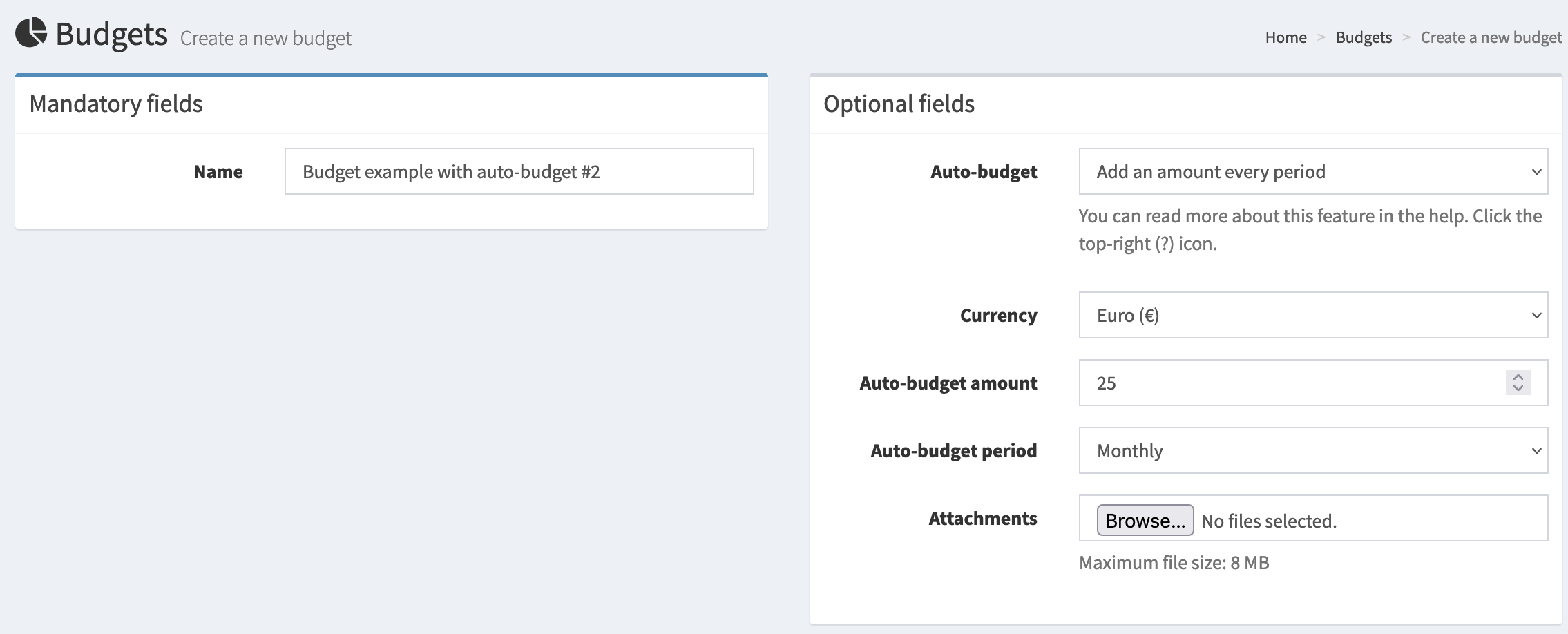This screenshot has height=634, width=1568.
Task: Open the Auto-budget period dropdown
Action: tap(1312, 450)
